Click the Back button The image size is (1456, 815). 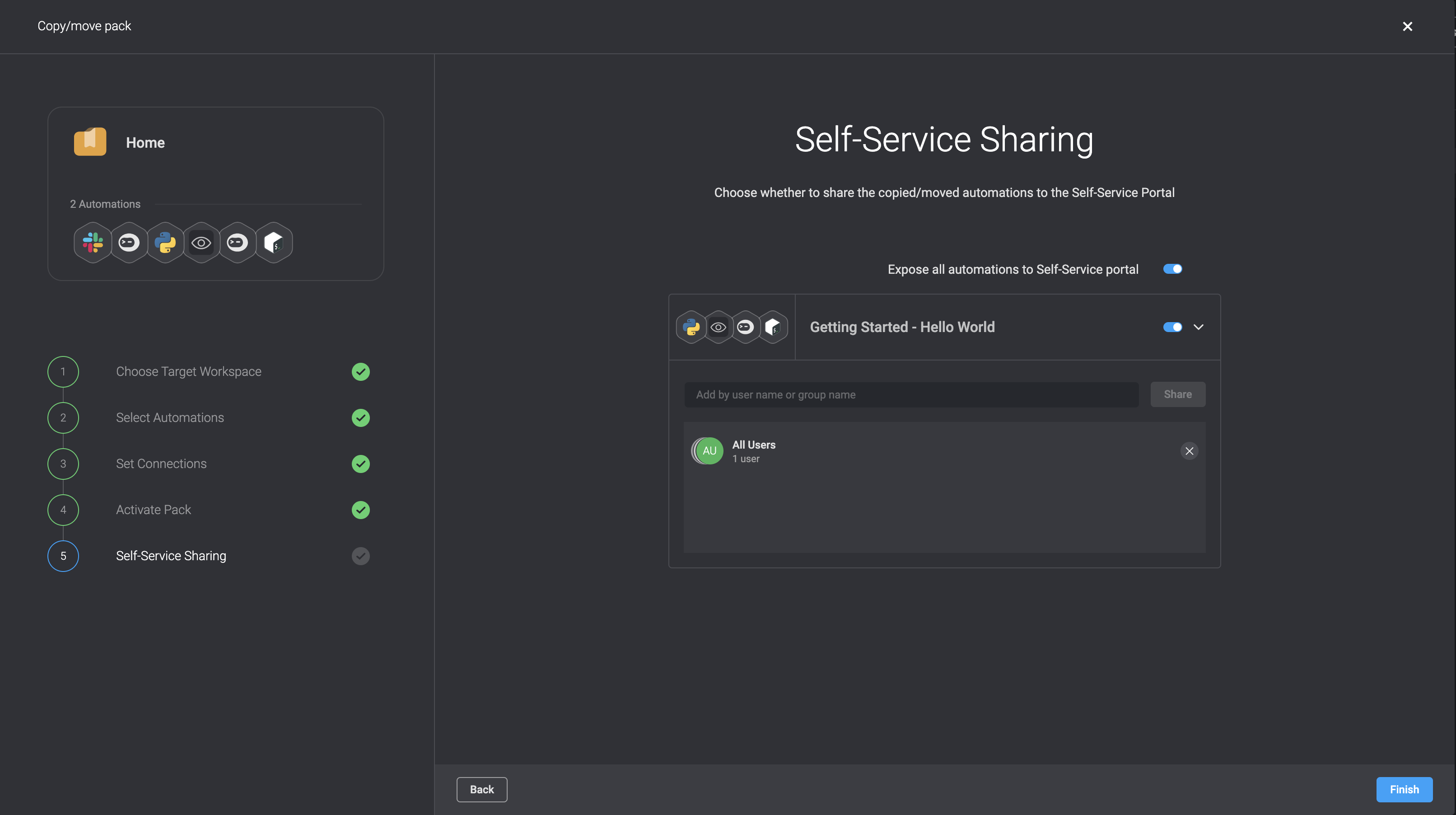coord(481,790)
